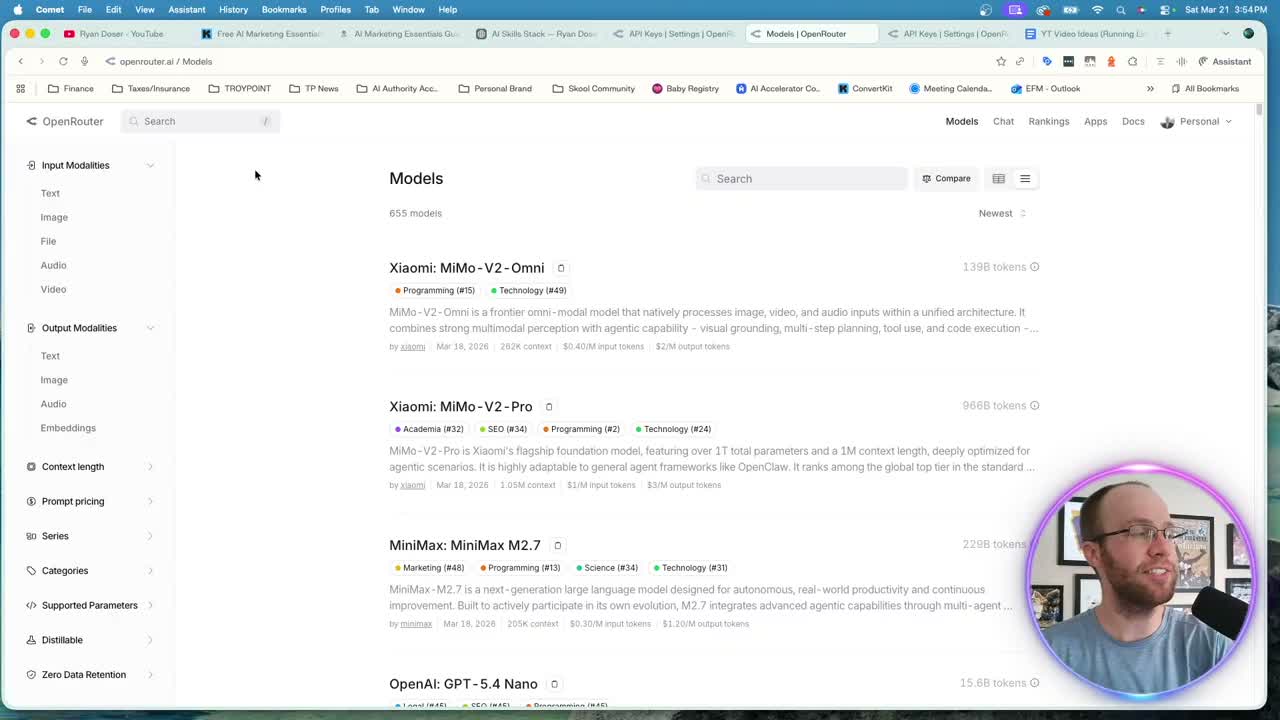This screenshot has height=720, width=1280.
Task: Expand the Prompt pricing filter
Action: point(90,501)
